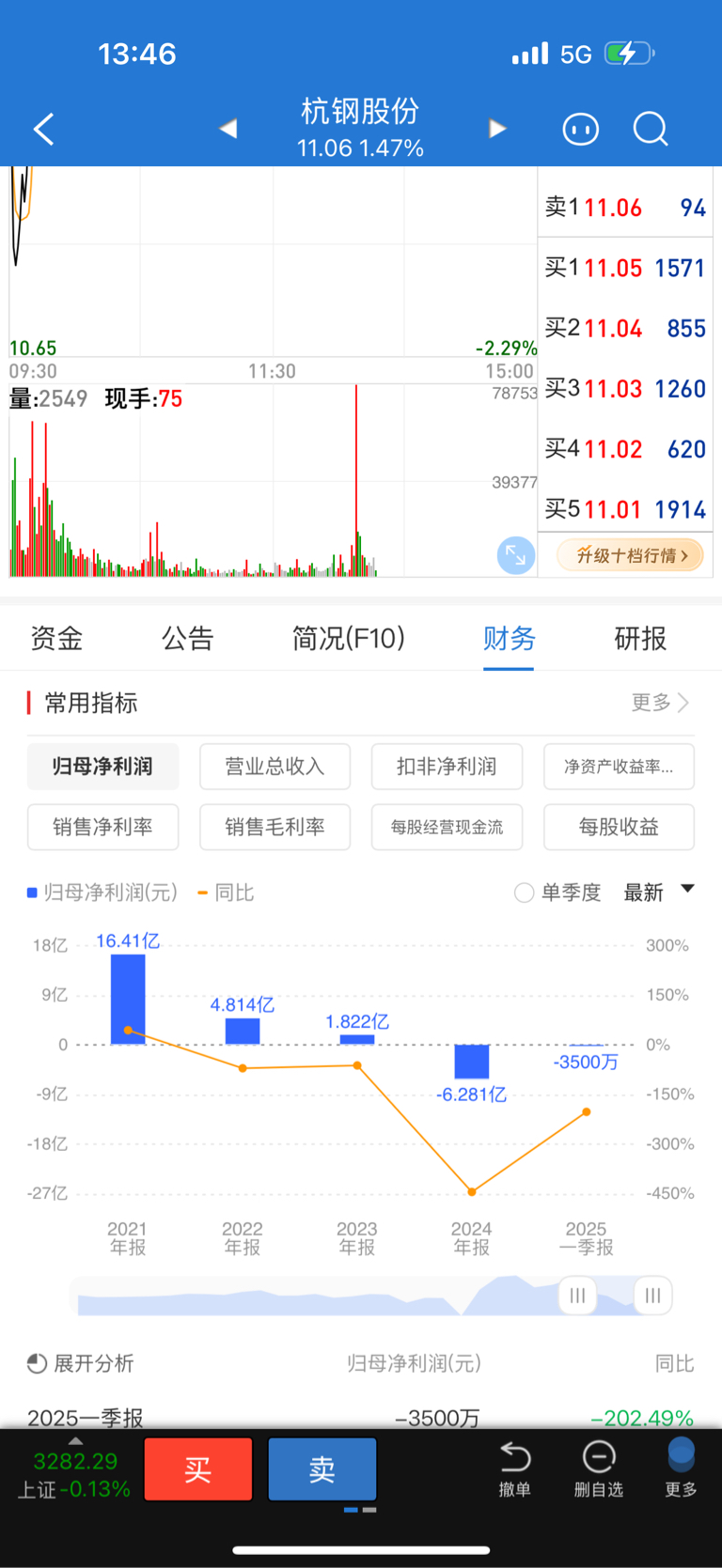Grab the right range slider handle
Viewport: 722px width, 1568px height.
(652, 1296)
